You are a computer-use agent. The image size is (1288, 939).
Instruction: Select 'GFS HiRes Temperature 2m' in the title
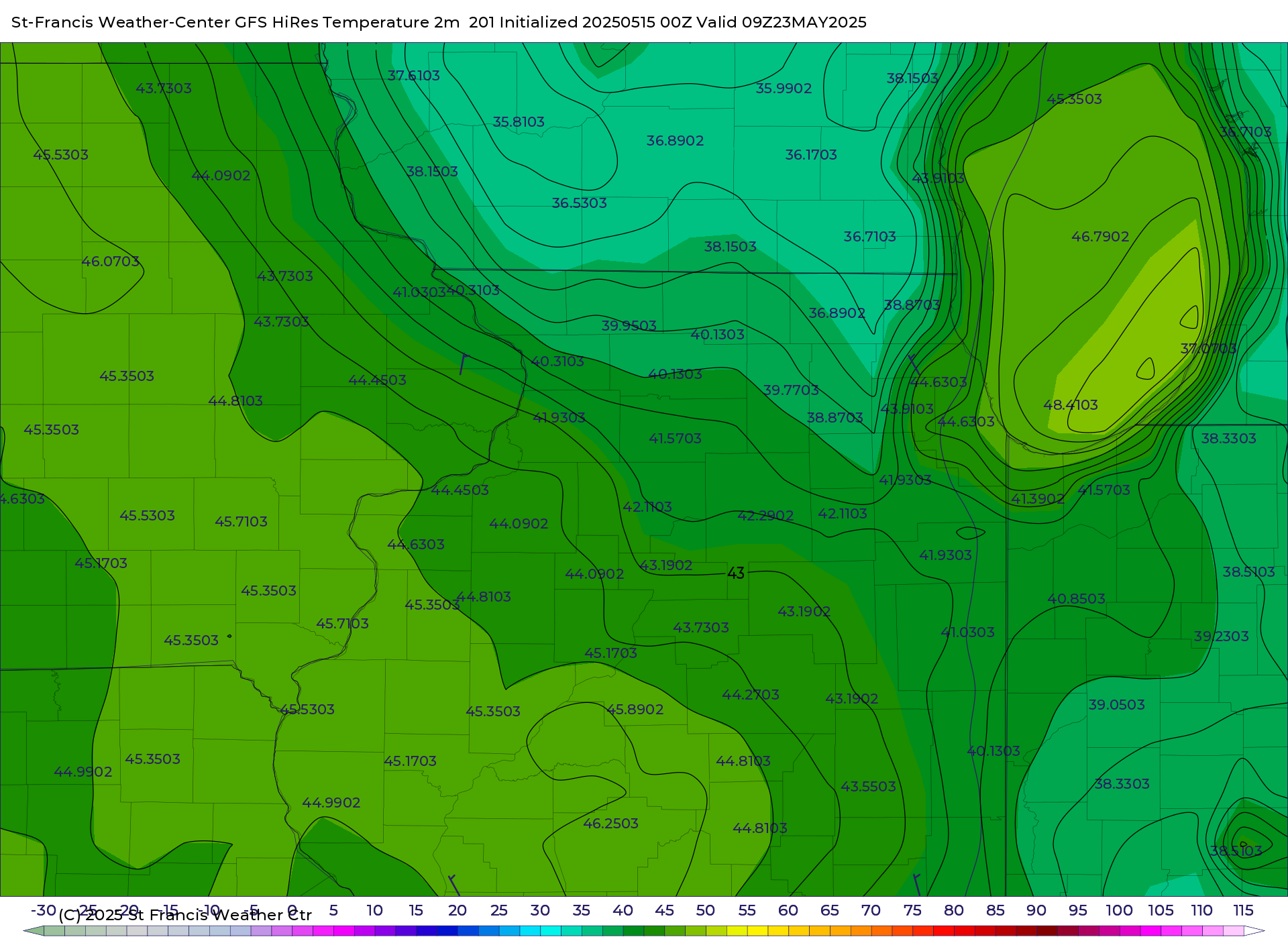(347, 22)
